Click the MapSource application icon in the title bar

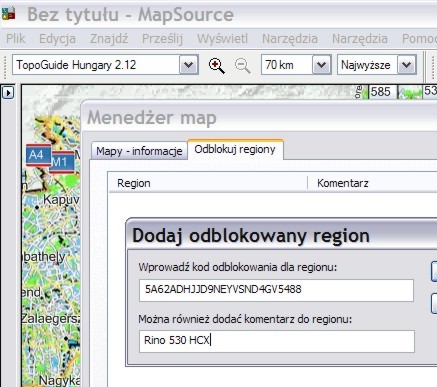[8, 14]
